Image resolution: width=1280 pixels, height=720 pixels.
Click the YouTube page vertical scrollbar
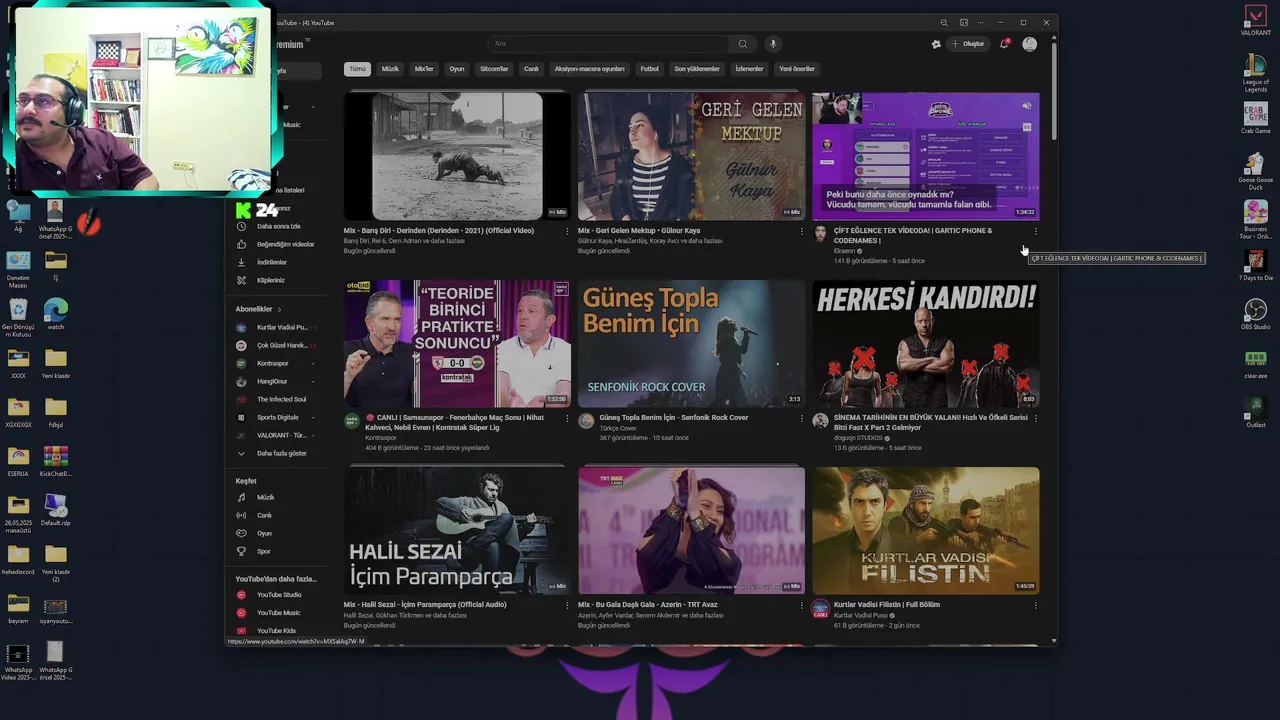(x=1054, y=90)
